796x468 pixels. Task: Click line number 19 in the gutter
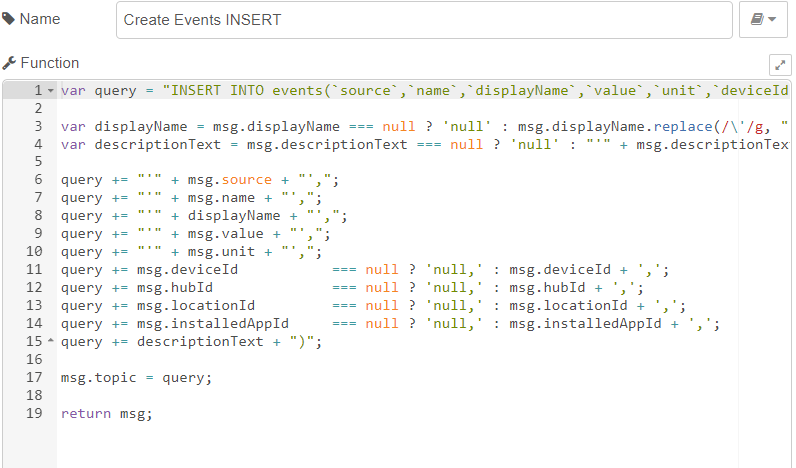click(35, 413)
